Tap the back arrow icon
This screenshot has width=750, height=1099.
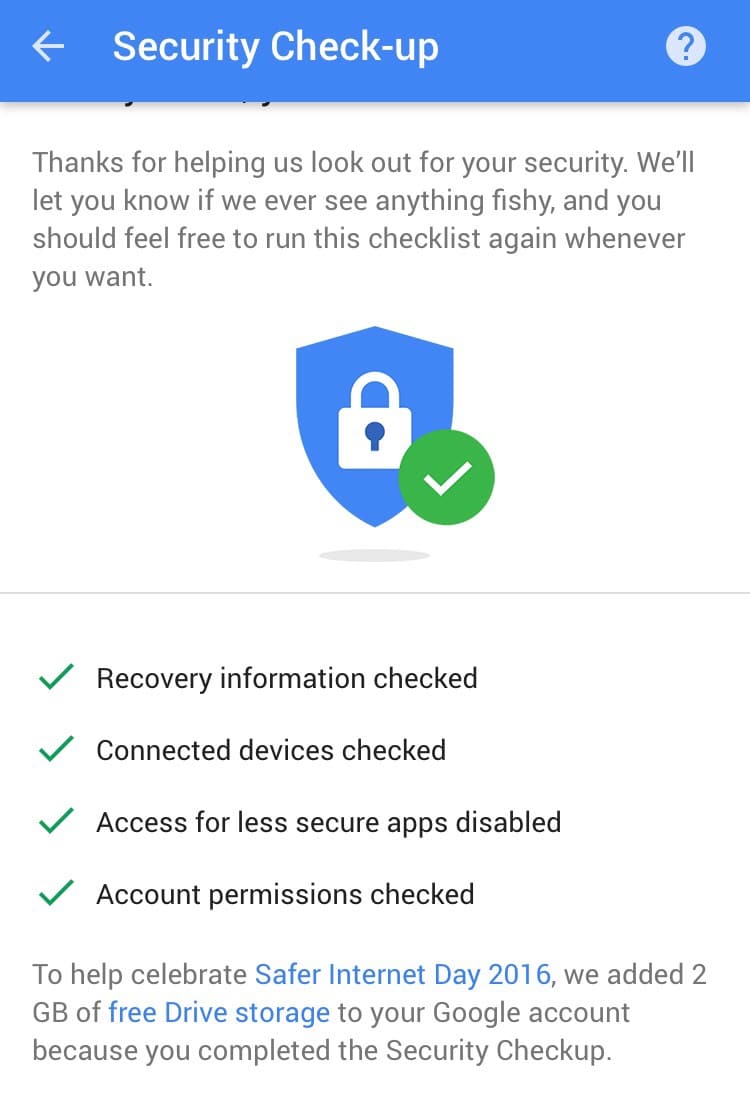pos(48,47)
